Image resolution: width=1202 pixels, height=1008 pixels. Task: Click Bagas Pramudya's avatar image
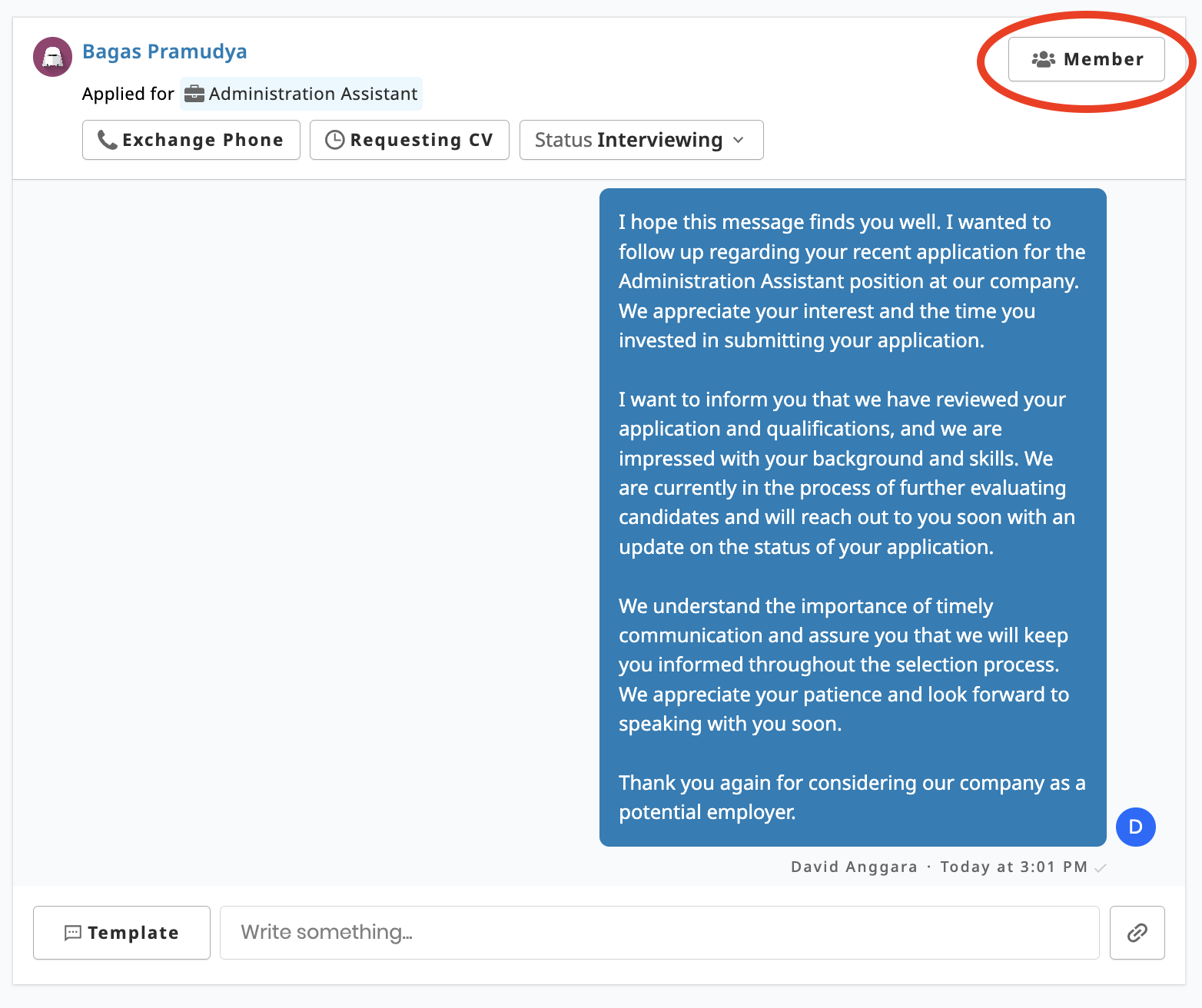coord(52,57)
